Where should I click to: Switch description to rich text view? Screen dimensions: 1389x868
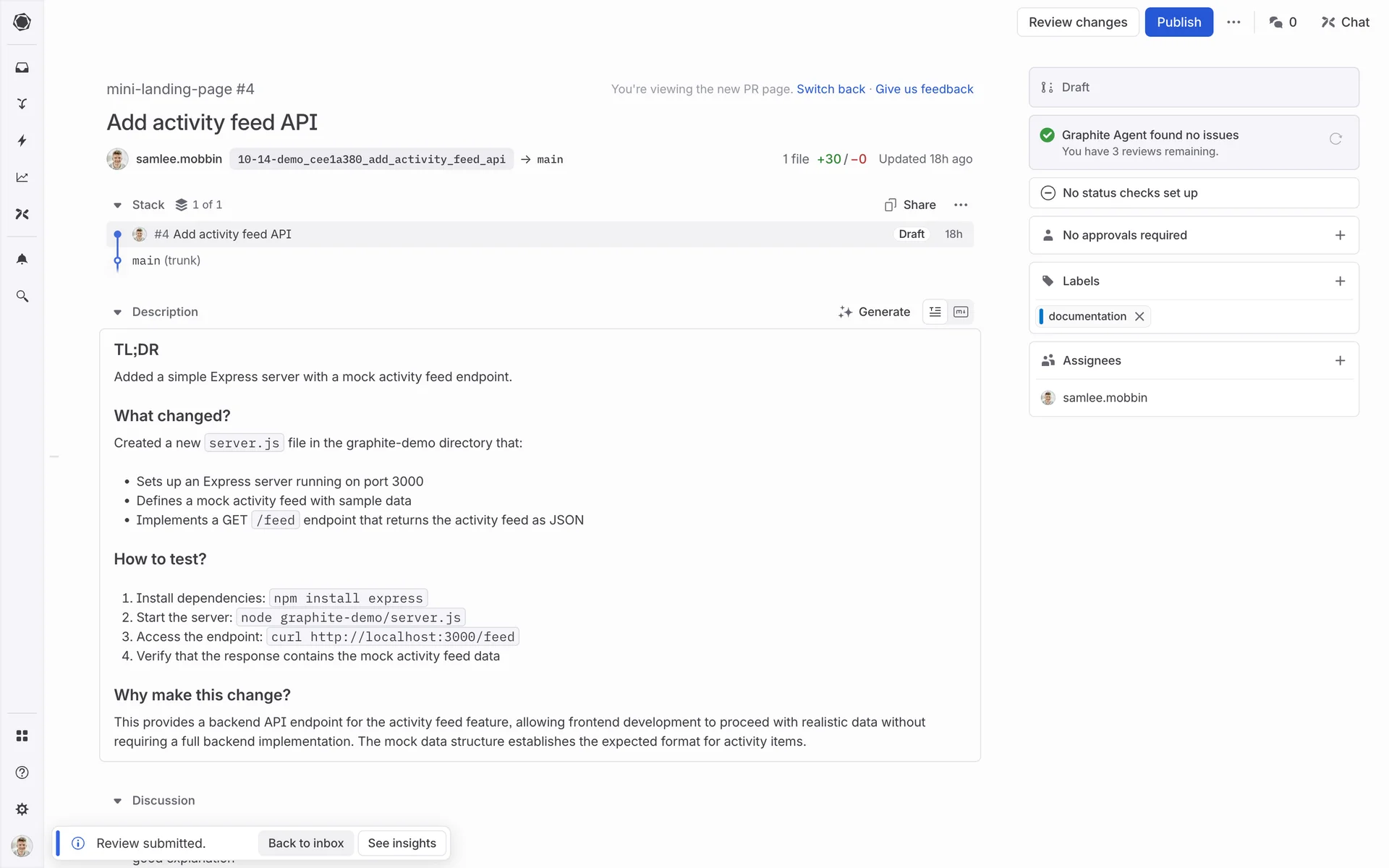(935, 312)
